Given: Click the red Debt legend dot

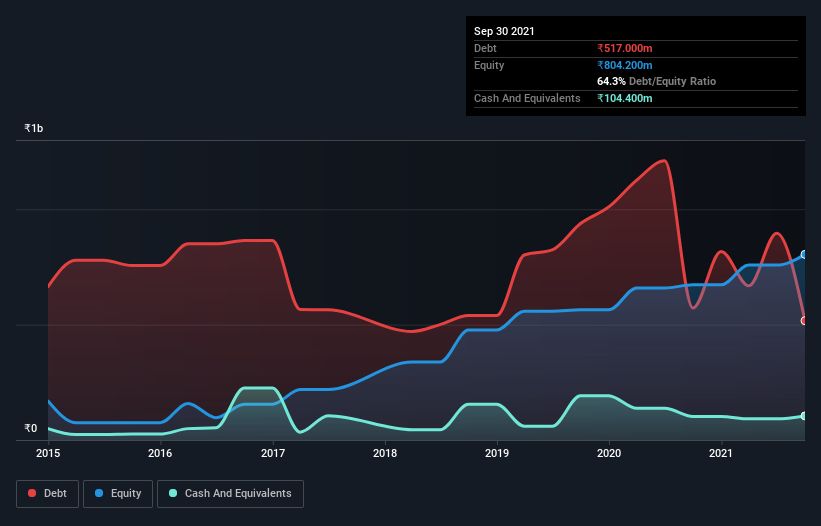Looking at the screenshot, I should pyautogui.click(x=32, y=493).
